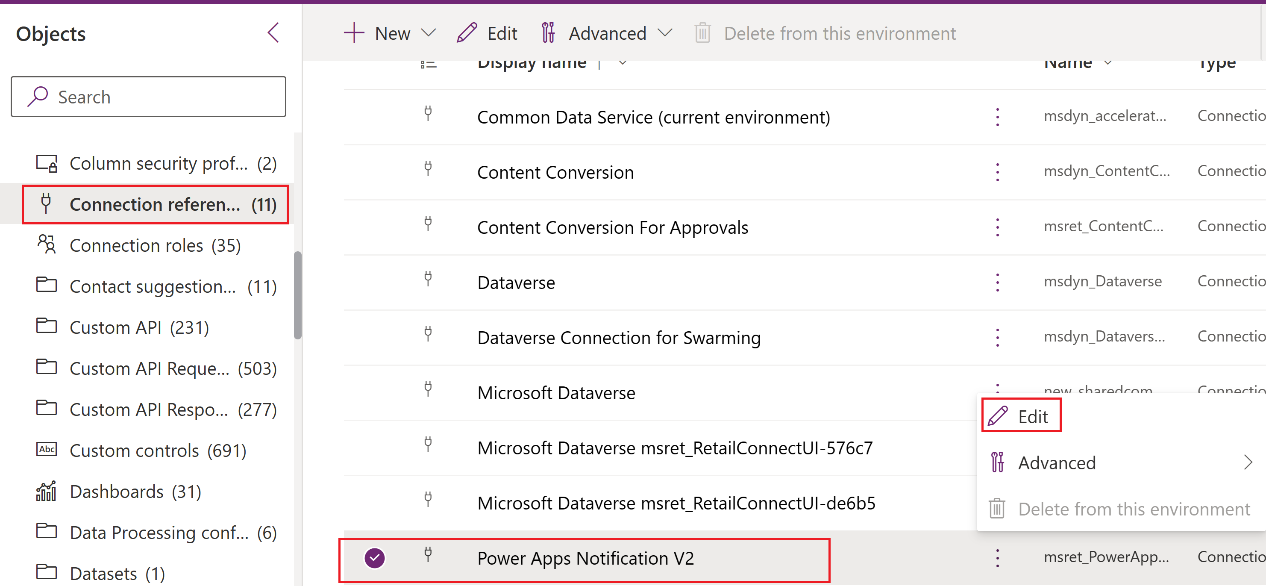Click plug icon of Dataverse Connection for Swarming
Screen dimensions: 1266x586
(428, 334)
